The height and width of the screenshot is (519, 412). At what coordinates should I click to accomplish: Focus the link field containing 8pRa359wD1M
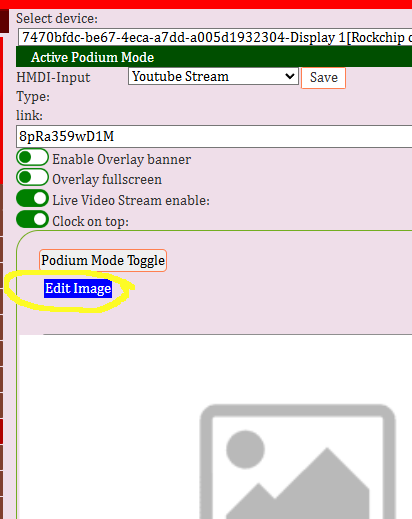tap(214, 136)
